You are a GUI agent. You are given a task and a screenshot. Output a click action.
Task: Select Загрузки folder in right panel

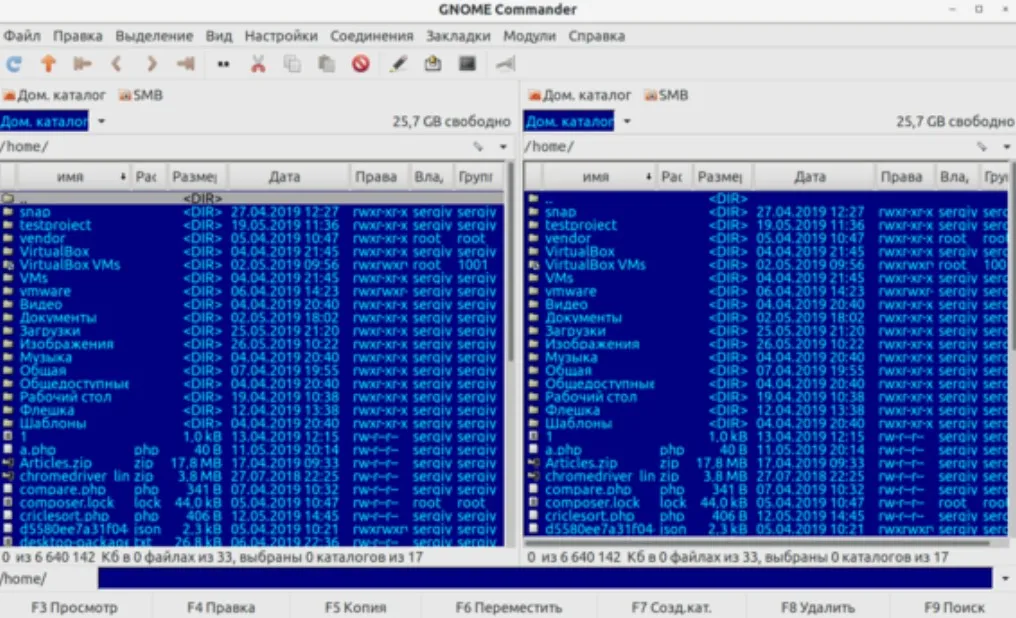pyautogui.click(x=768, y=331)
